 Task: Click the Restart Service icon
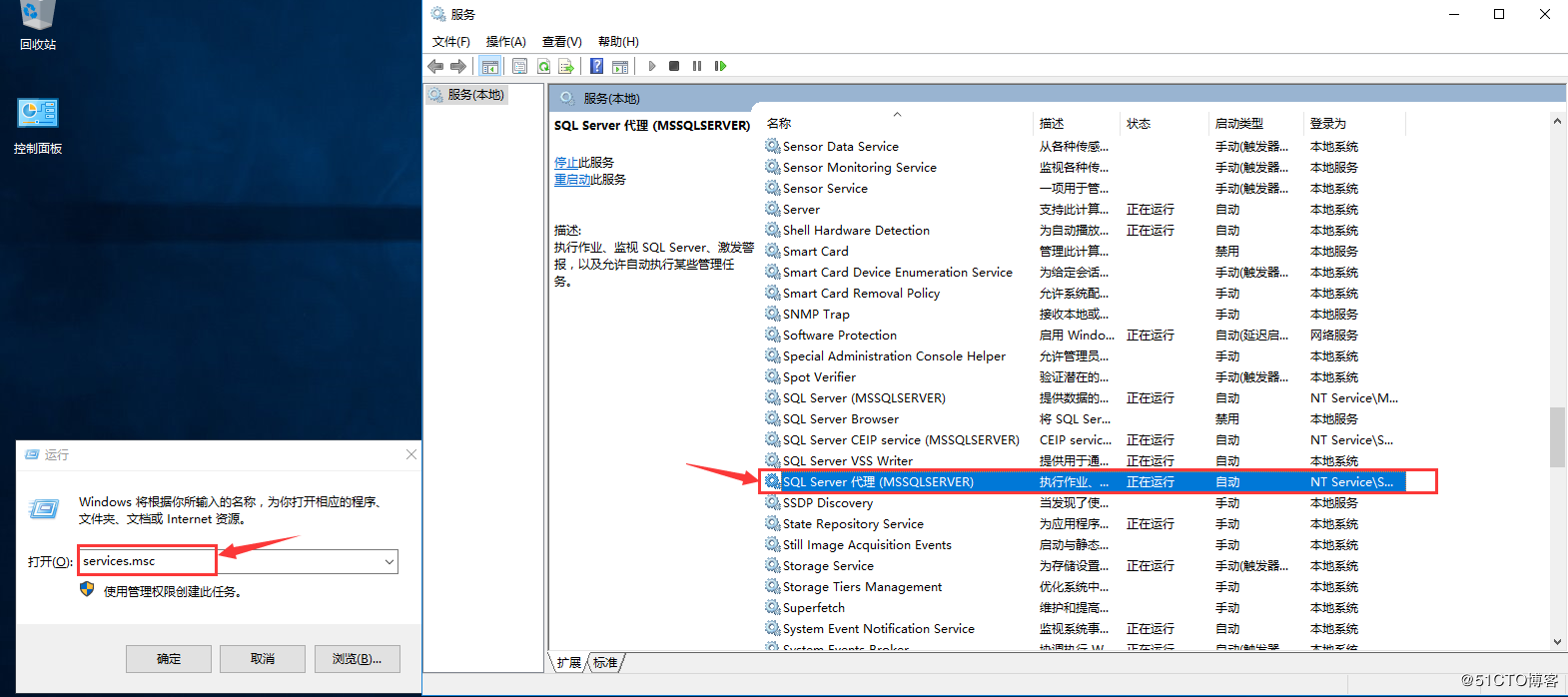pyautogui.click(x=720, y=66)
